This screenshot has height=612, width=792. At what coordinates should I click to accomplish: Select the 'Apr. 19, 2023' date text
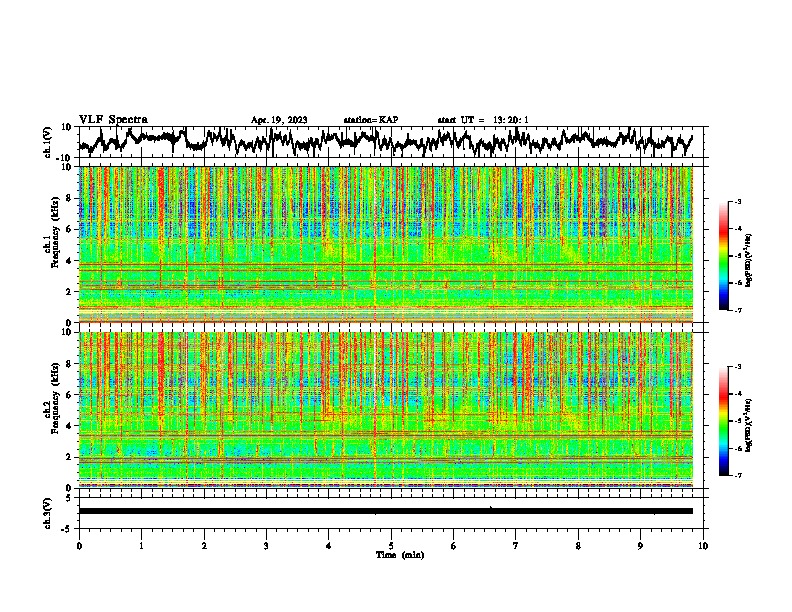[279, 120]
